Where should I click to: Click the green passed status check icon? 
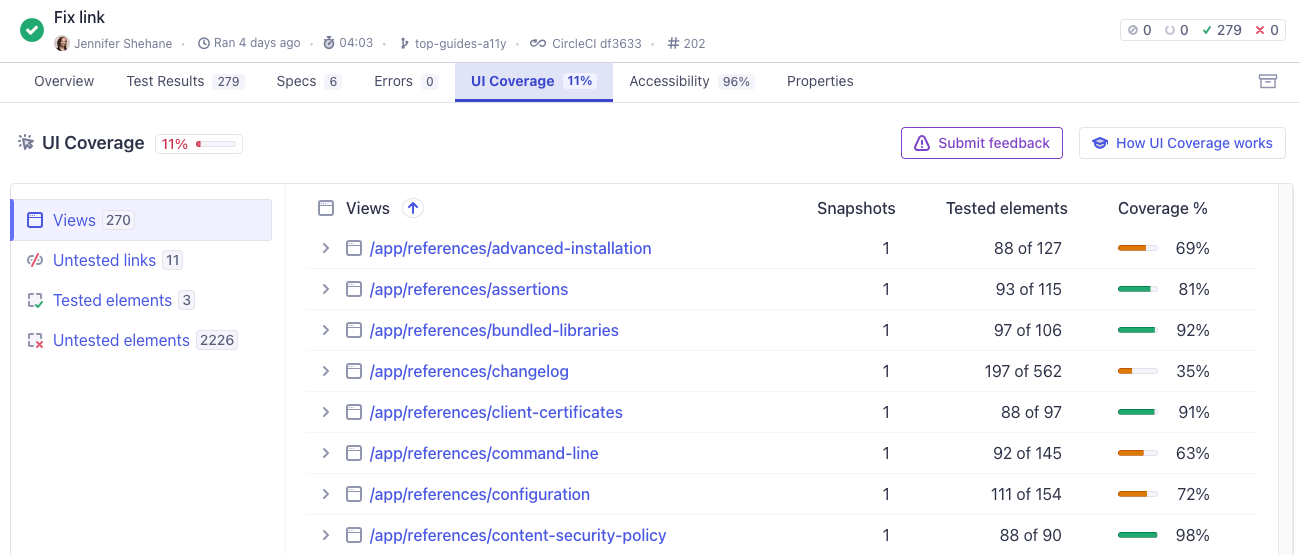point(32,30)
